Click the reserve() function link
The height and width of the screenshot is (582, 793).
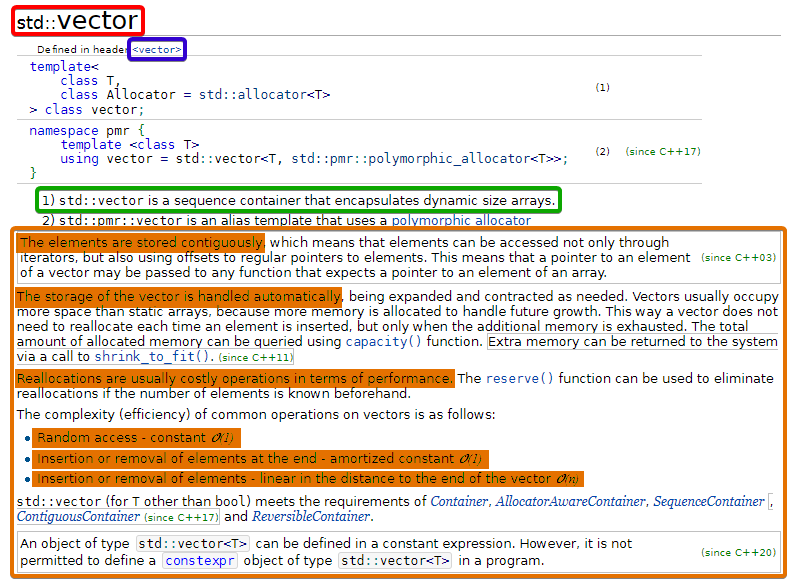point(519,379)
